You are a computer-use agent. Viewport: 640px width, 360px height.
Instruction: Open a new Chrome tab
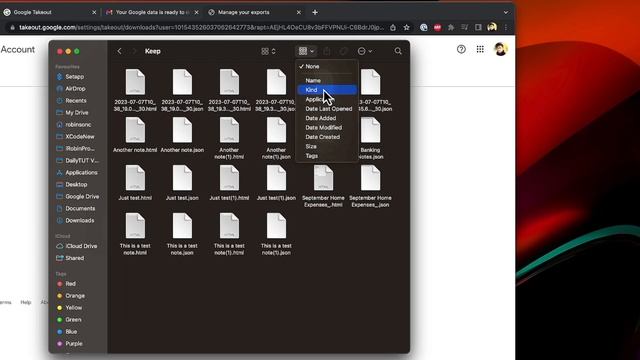(x=315, y=12)
